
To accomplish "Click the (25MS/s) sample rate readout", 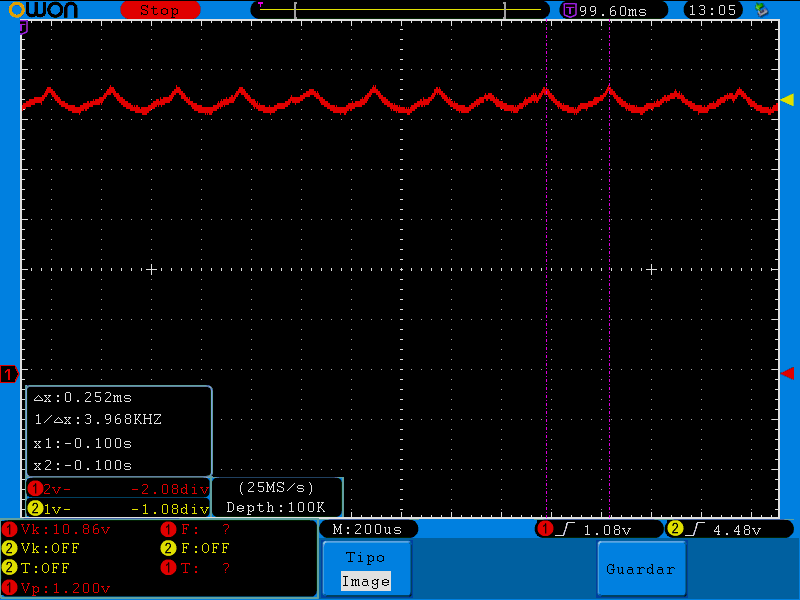I will tap(276, 488).
